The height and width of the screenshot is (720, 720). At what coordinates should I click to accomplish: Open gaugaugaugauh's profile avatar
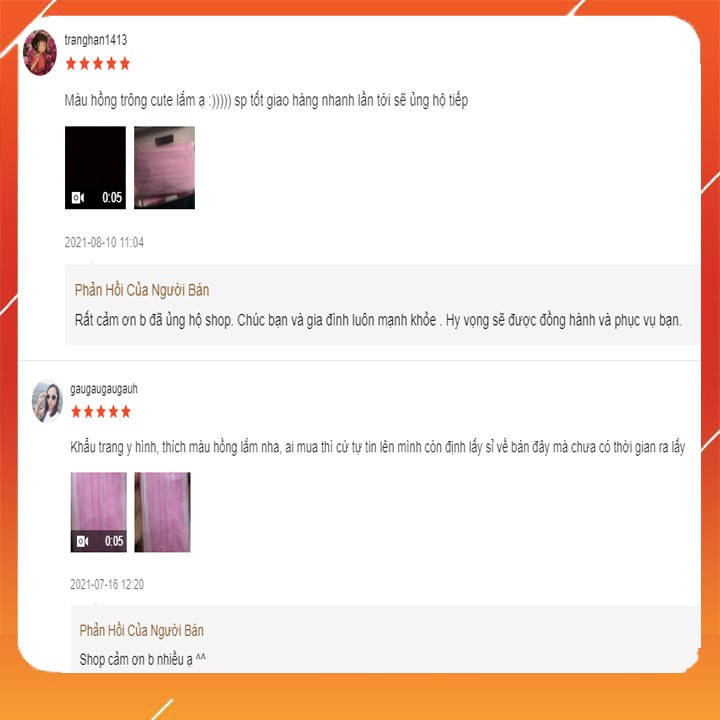point(47,401)
